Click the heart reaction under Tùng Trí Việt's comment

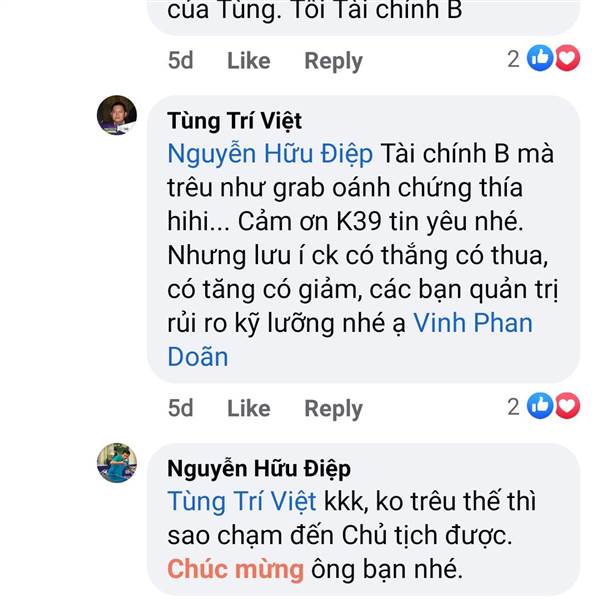click(x=567, y=406)
